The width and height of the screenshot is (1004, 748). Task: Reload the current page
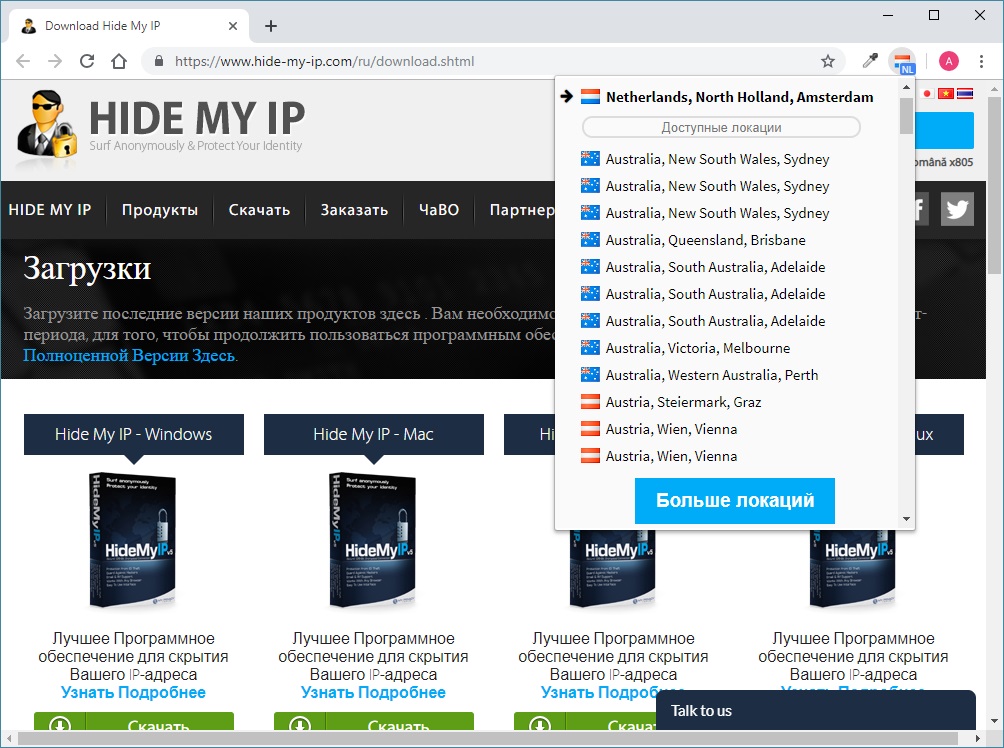(x=87, y=61)
